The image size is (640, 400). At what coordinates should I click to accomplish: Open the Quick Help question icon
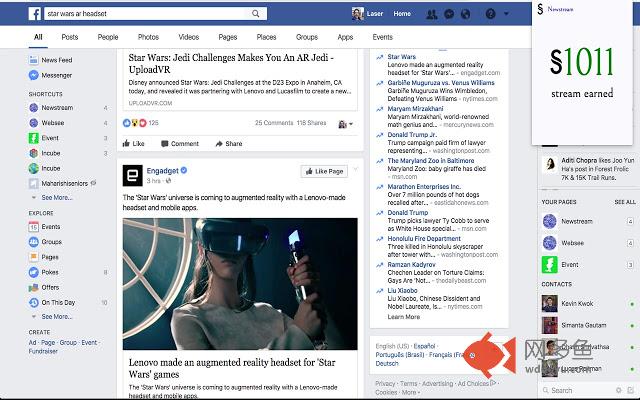click(490, 14)
